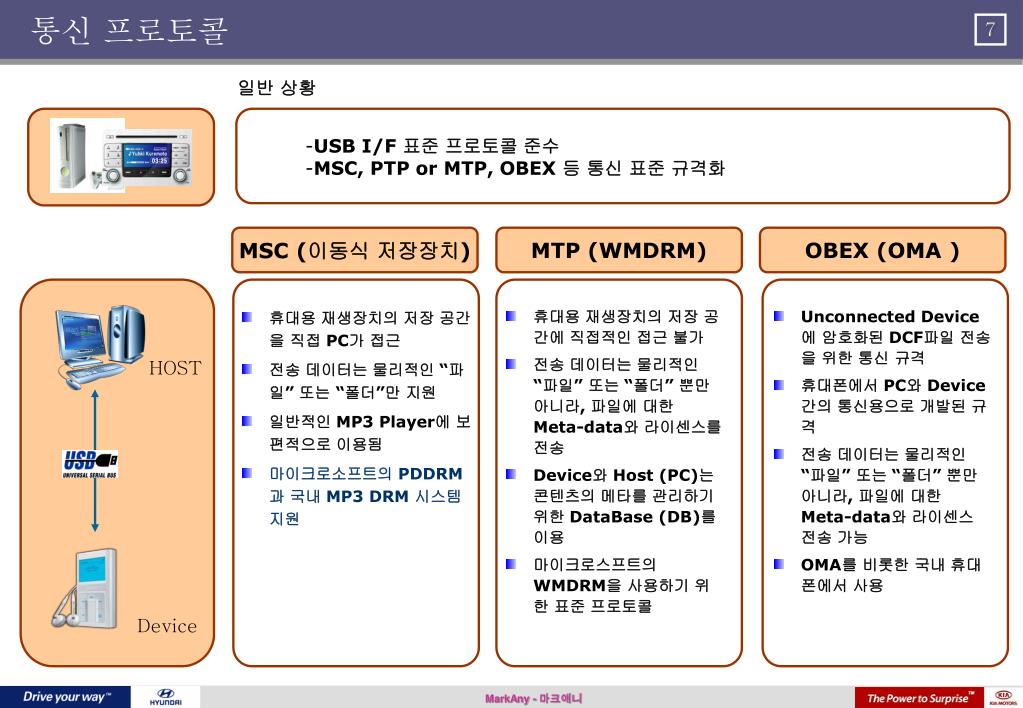Click the Device label

(167, 626)
